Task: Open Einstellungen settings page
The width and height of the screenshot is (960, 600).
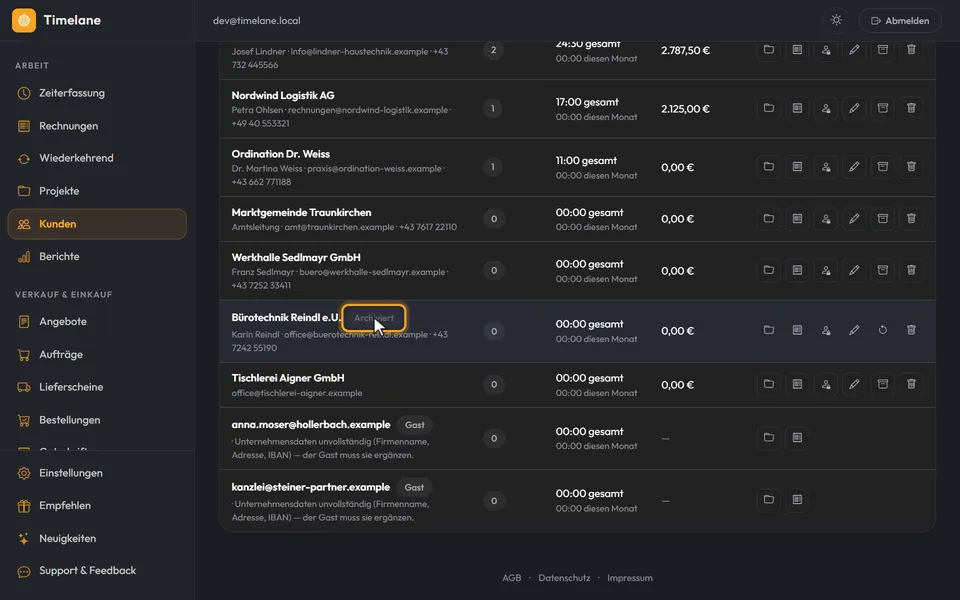Action: click(97, 473)
